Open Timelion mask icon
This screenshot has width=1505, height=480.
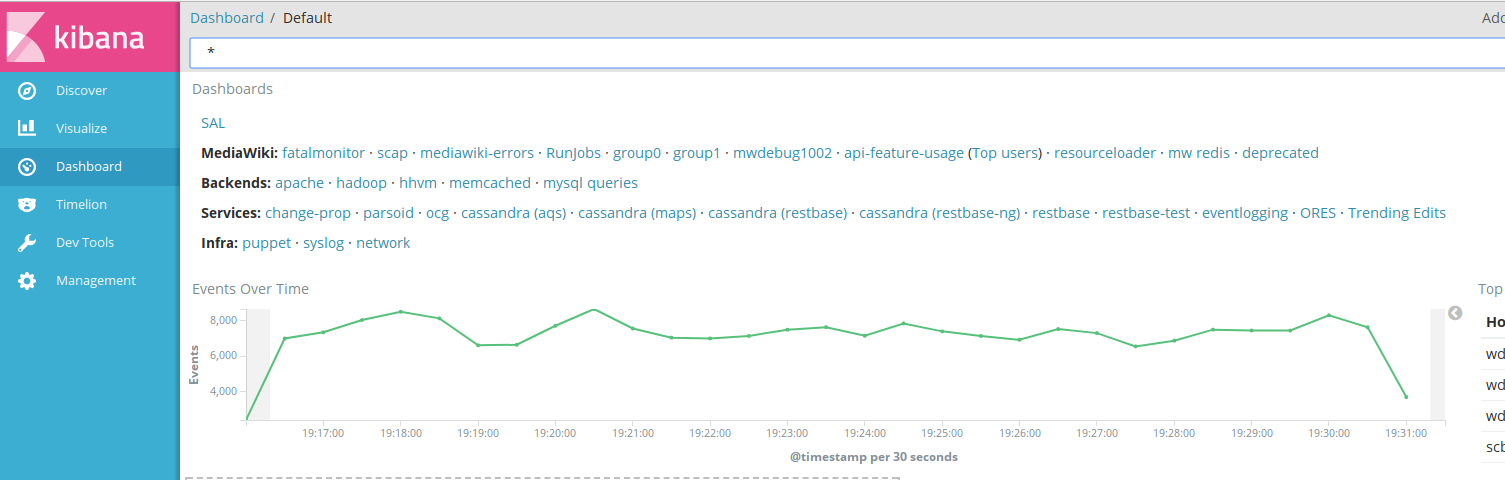27,205
